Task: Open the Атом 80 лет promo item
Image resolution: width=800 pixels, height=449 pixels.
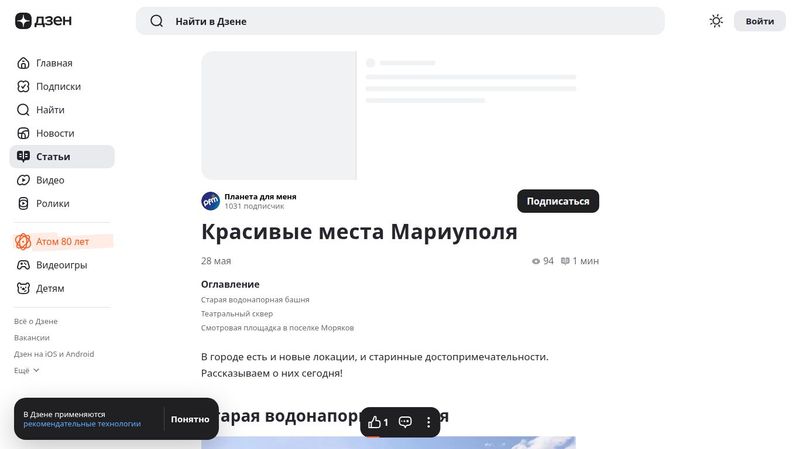Action: click(x=62, y=241)
